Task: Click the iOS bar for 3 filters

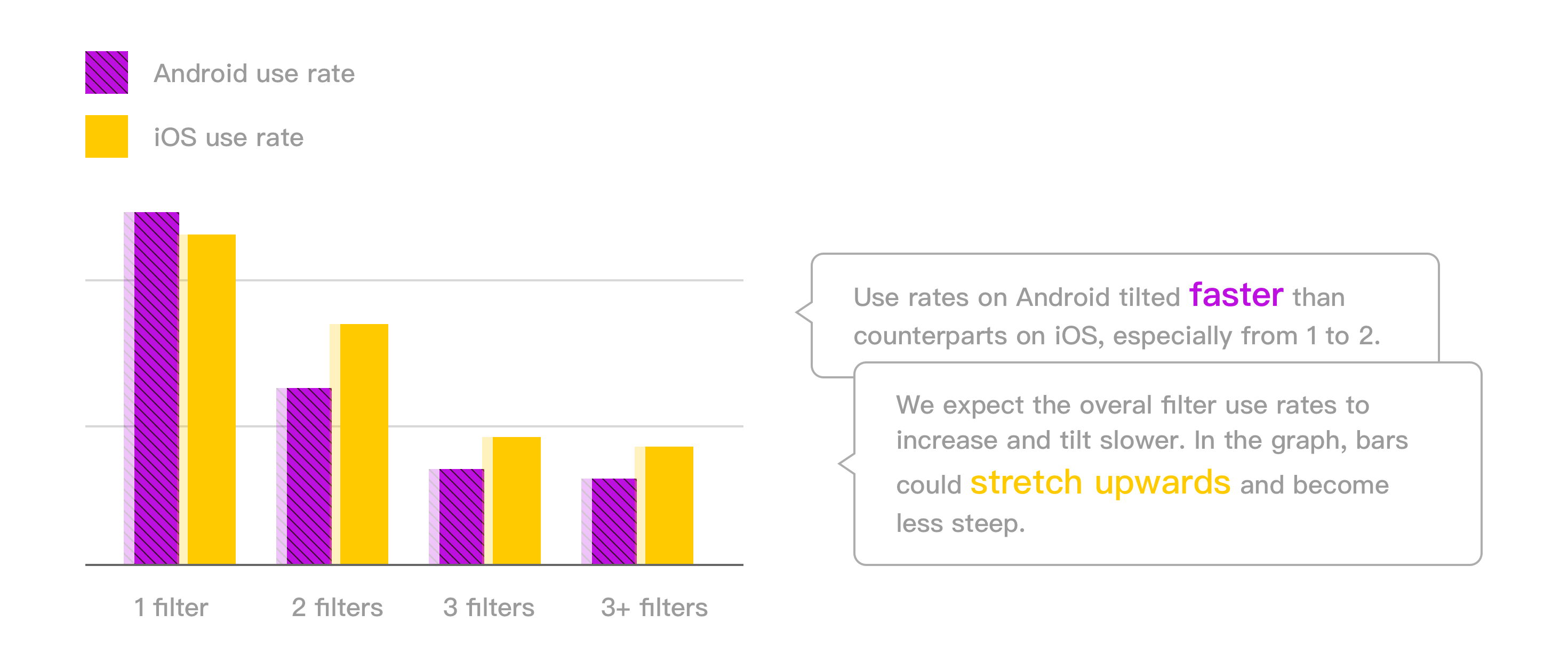Action: (x=516, y=500)
